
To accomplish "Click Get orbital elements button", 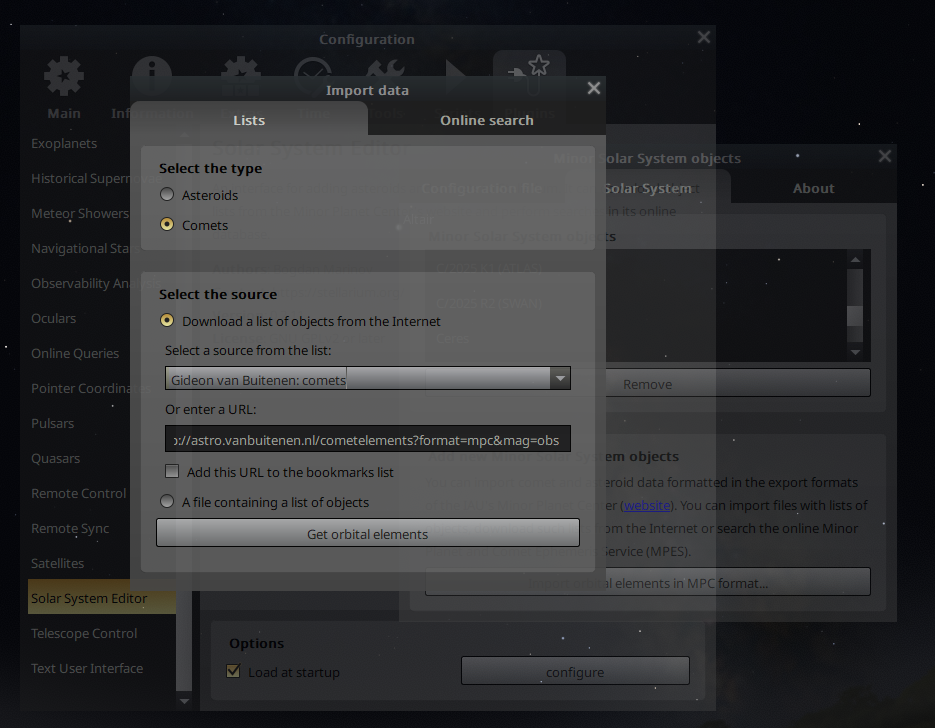I will [x=367, y=534].
